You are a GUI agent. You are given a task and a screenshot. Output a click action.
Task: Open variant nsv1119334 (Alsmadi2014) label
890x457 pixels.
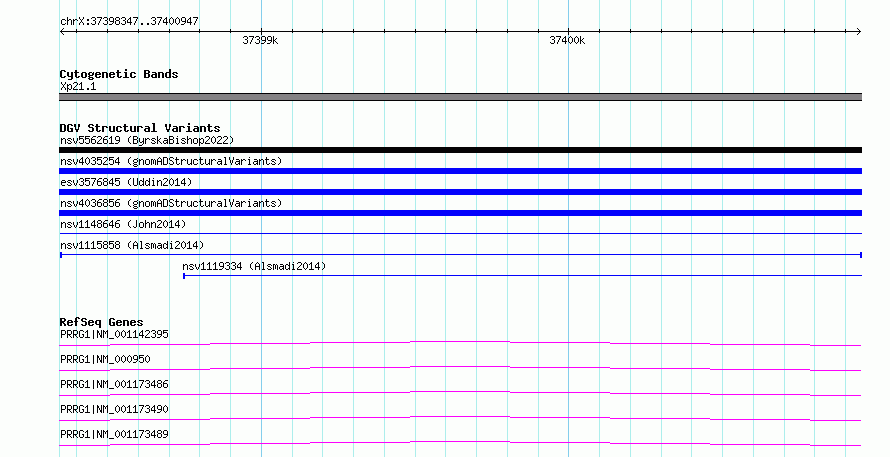click(254, 266)
